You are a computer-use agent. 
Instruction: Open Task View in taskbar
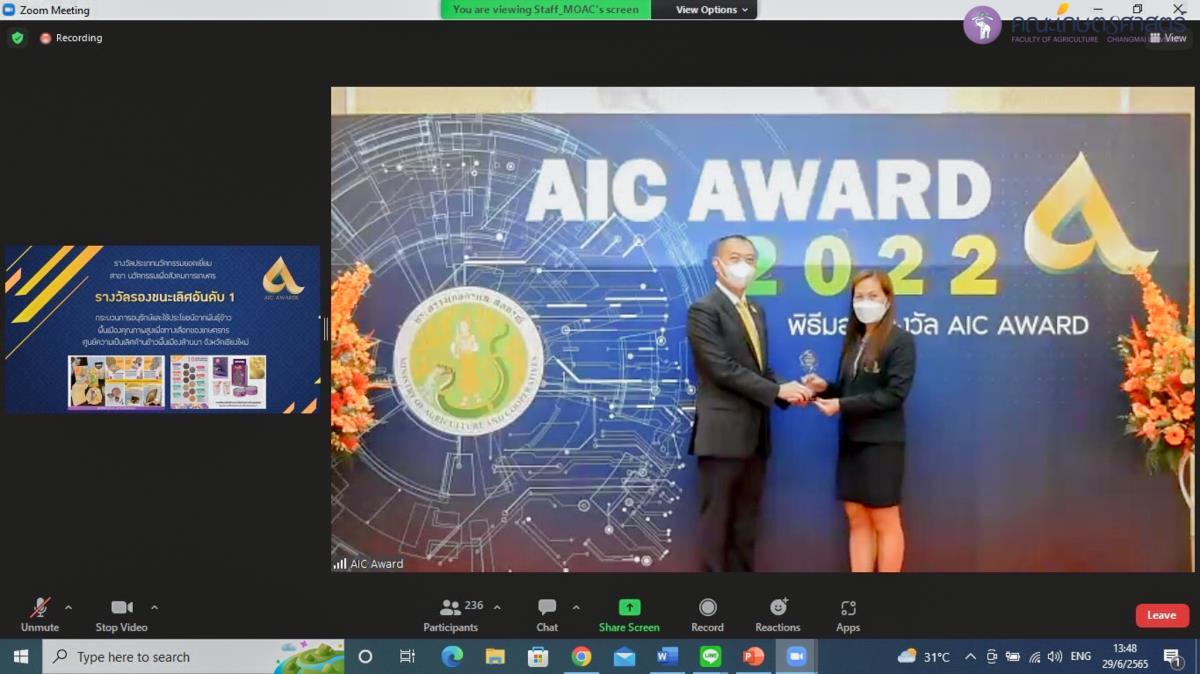(x=407, y=657)
